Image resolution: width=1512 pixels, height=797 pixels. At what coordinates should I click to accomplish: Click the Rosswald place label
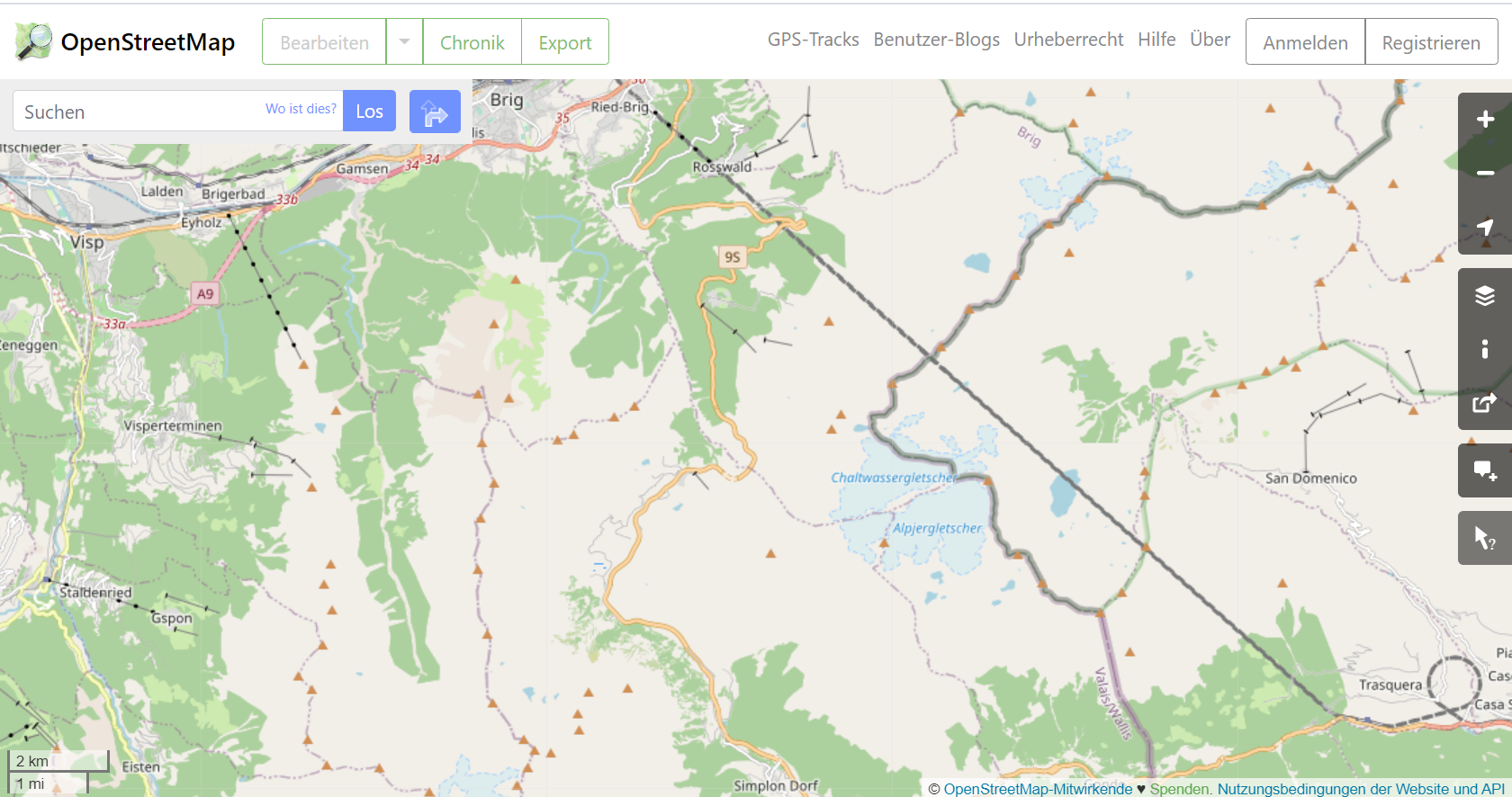[722, 167]
